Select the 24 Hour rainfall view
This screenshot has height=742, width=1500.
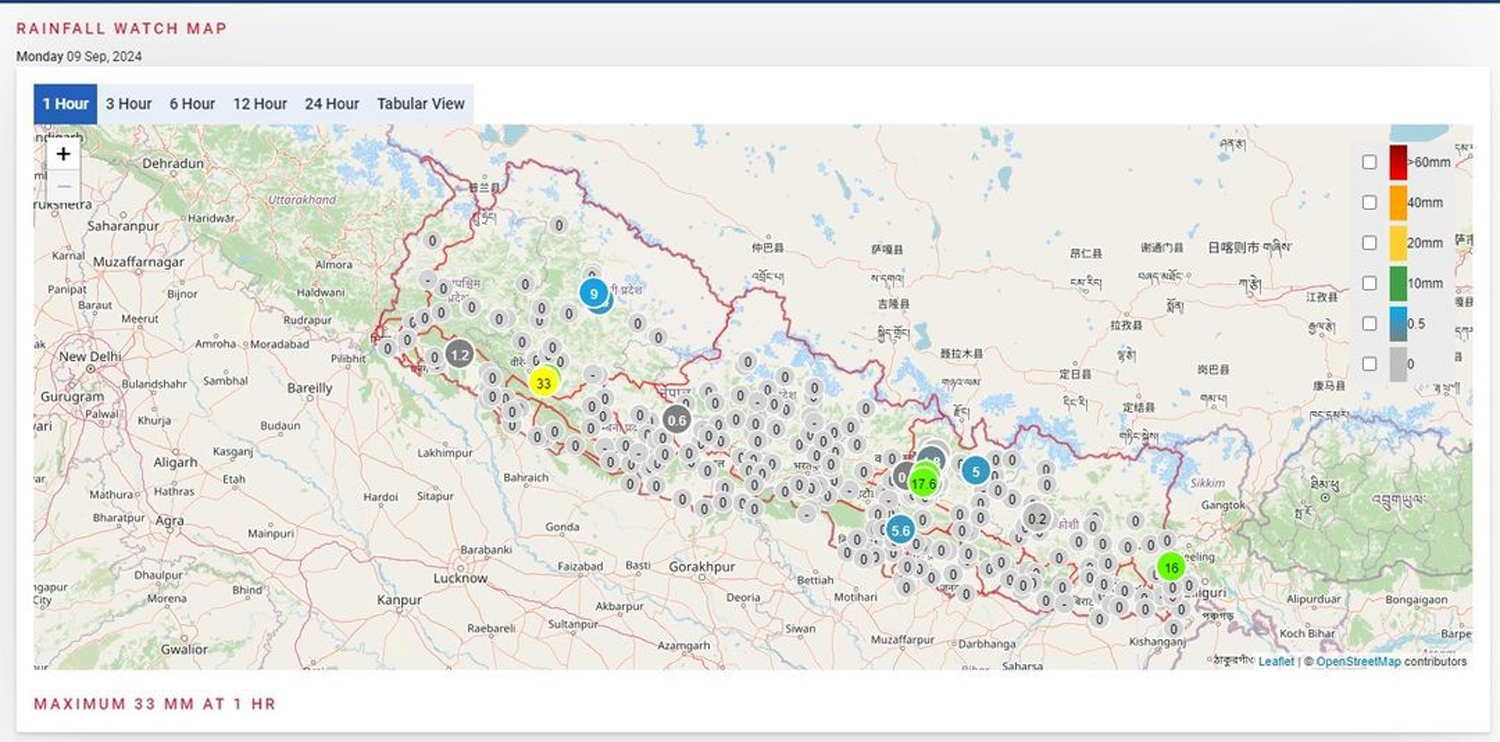[332, 103]
